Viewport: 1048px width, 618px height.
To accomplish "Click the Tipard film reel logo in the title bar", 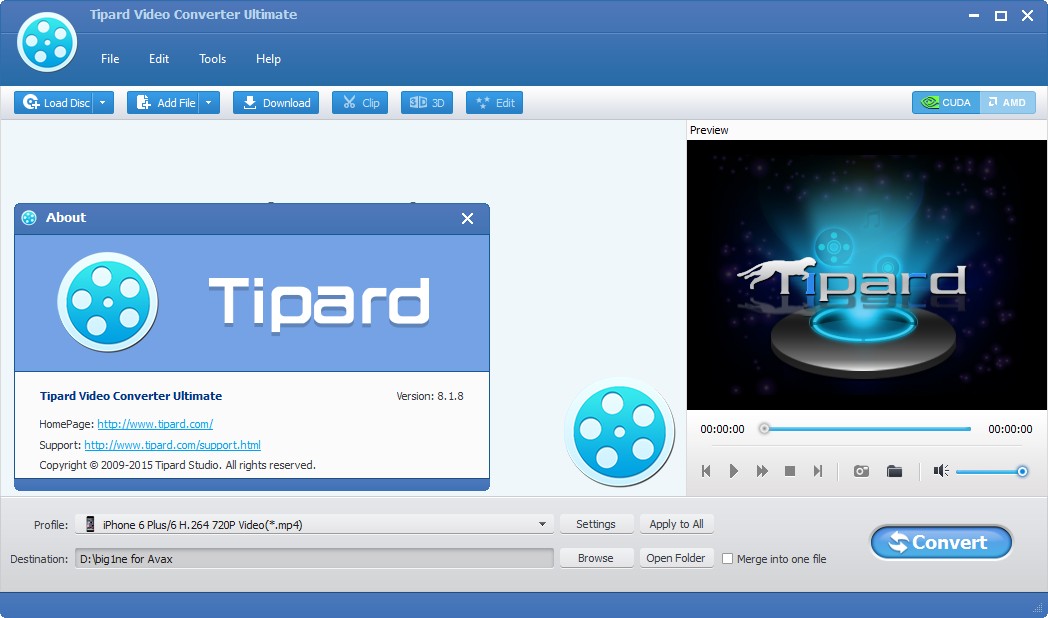I will point(47,41).
